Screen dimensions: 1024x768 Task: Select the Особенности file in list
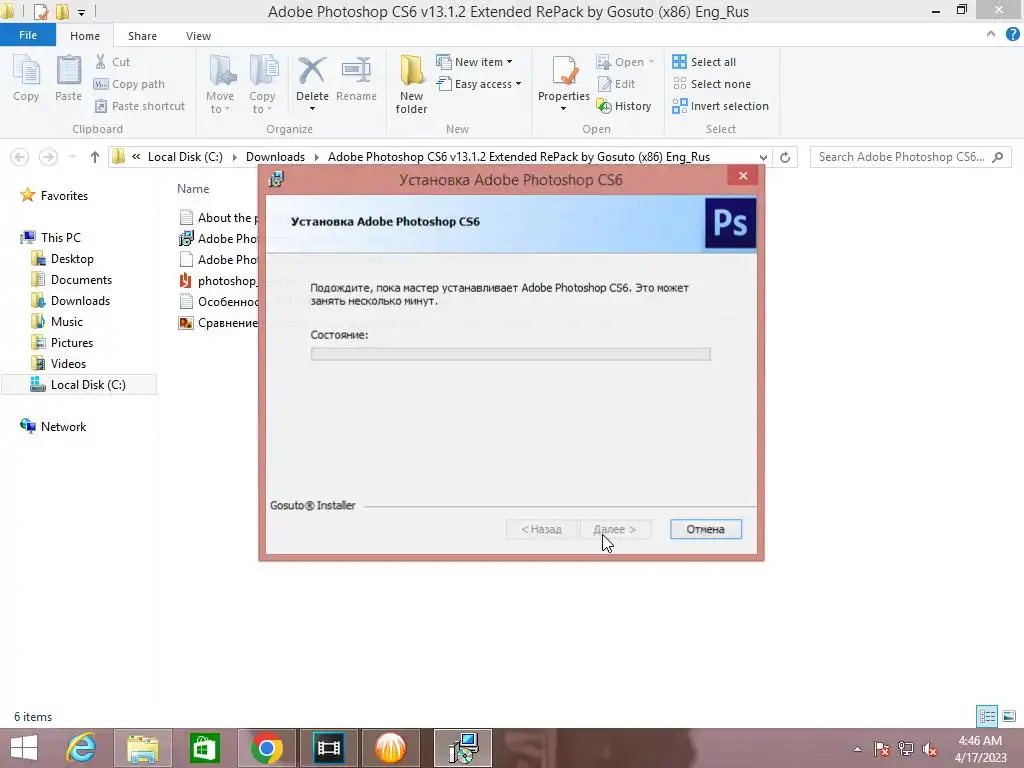click(219, 302)
